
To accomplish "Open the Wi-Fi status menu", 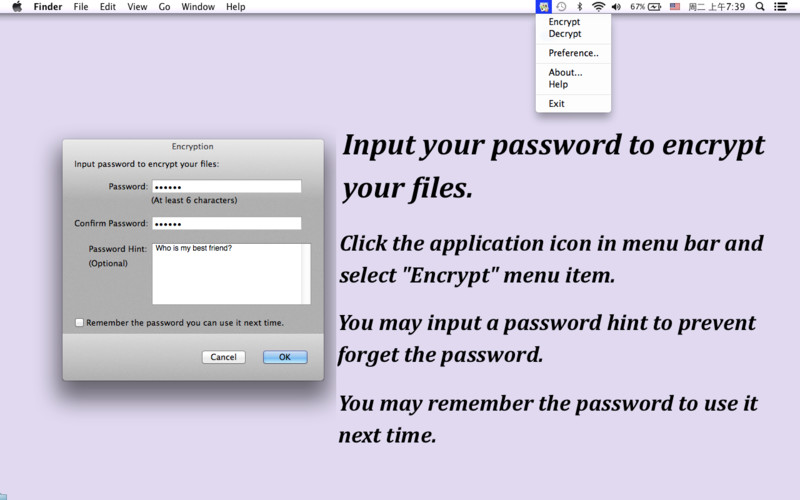I will click(x=598, y=6).
